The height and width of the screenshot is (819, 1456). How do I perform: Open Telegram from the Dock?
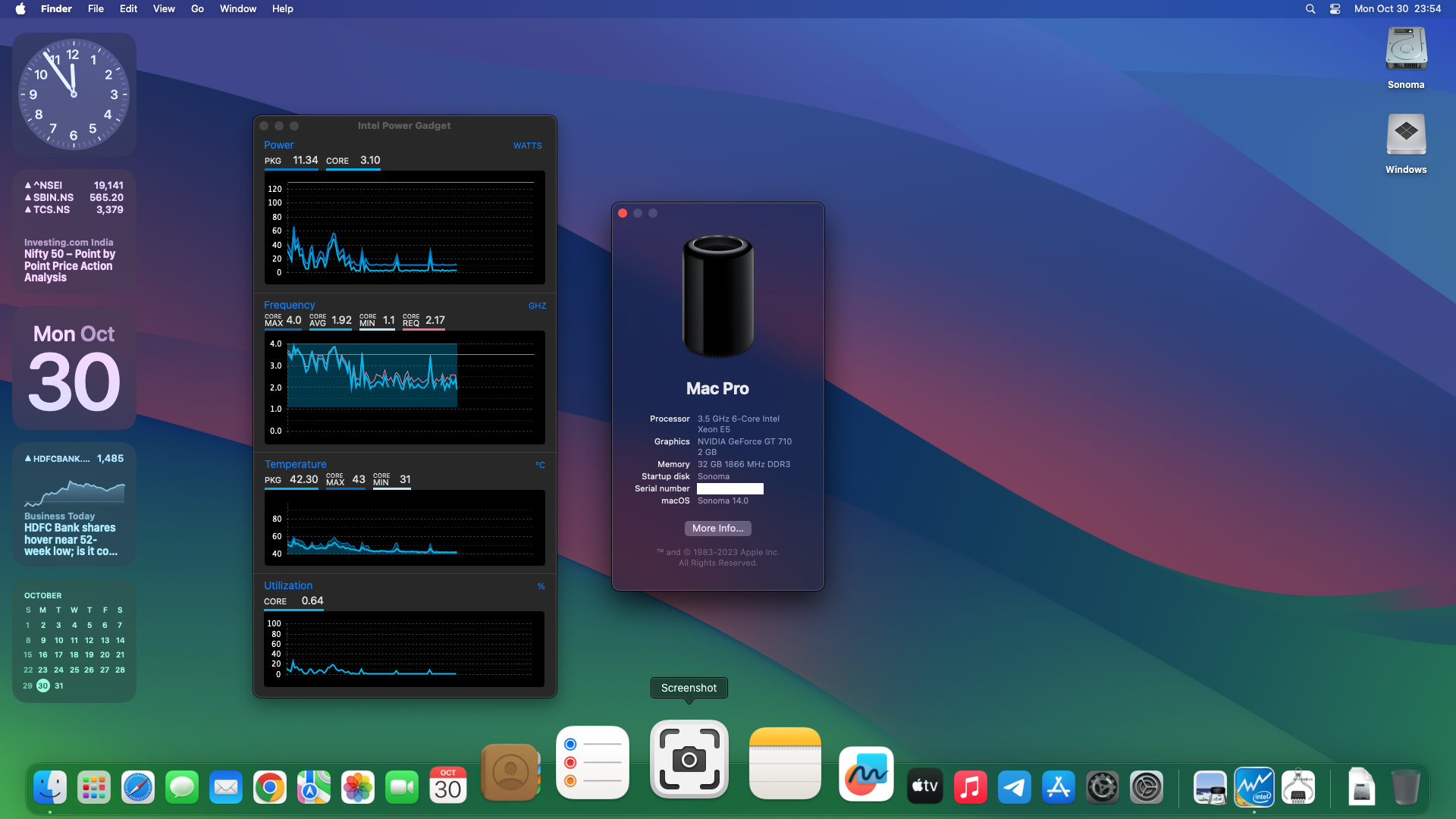[1014, 788]
